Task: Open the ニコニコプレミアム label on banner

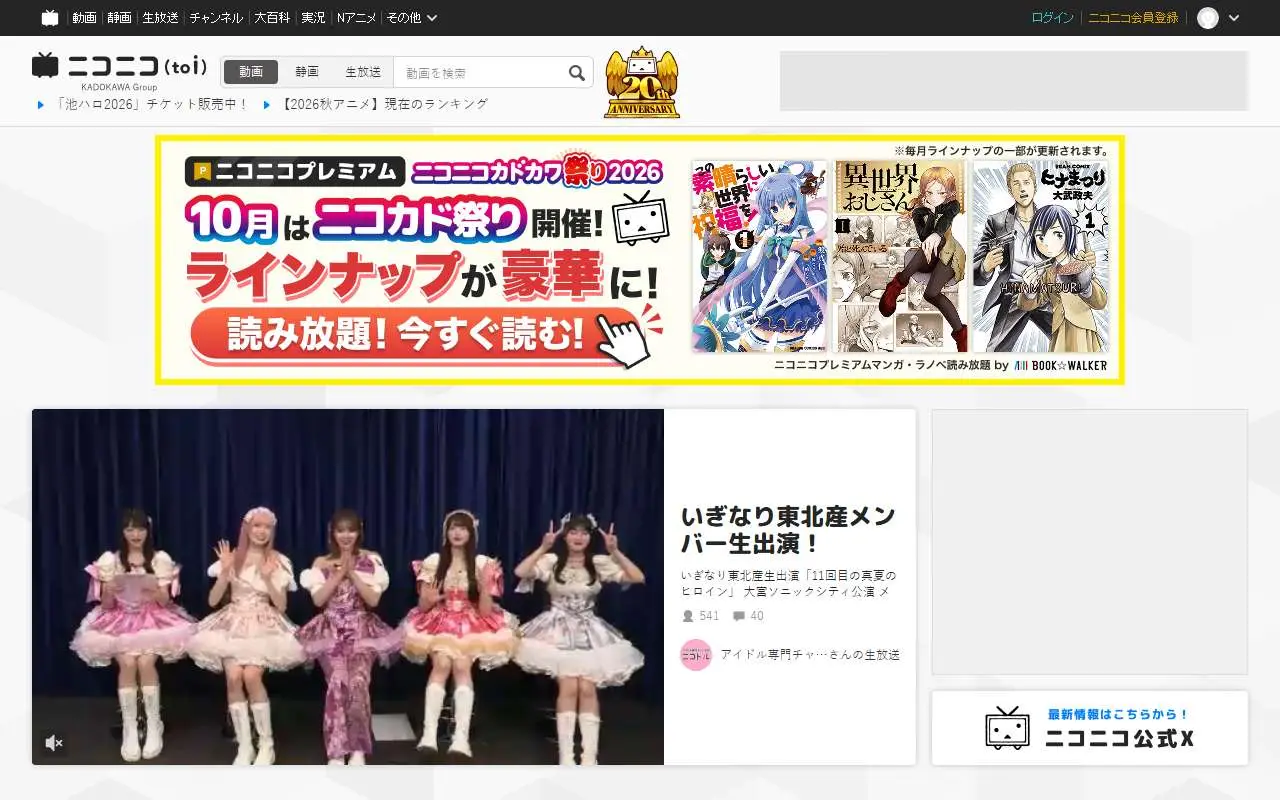Action: pos(295,172)
